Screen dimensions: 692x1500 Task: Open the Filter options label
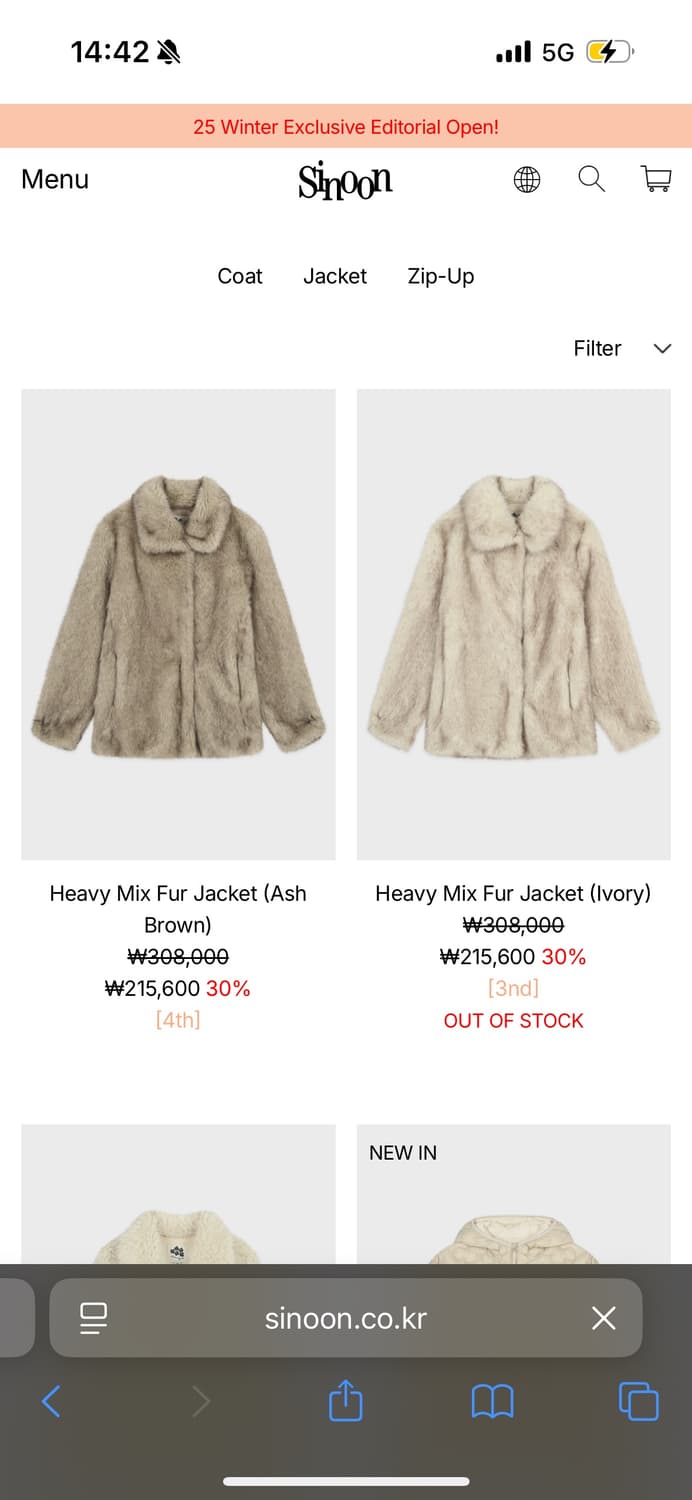click(x=597, y=348)
